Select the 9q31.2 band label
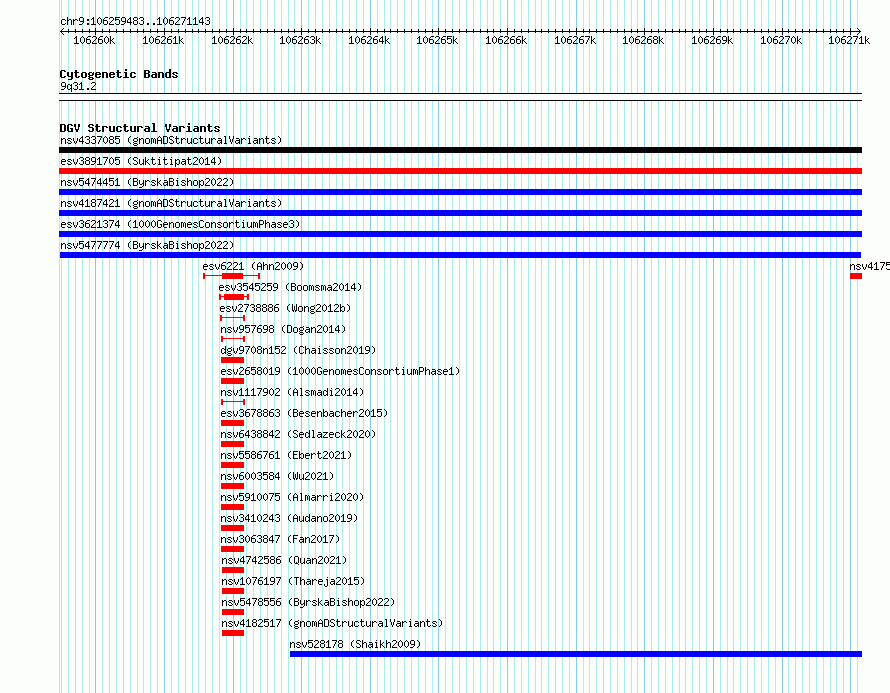This screenshot has height=693, width=890. pyautogui.click(x=78, y=86)
